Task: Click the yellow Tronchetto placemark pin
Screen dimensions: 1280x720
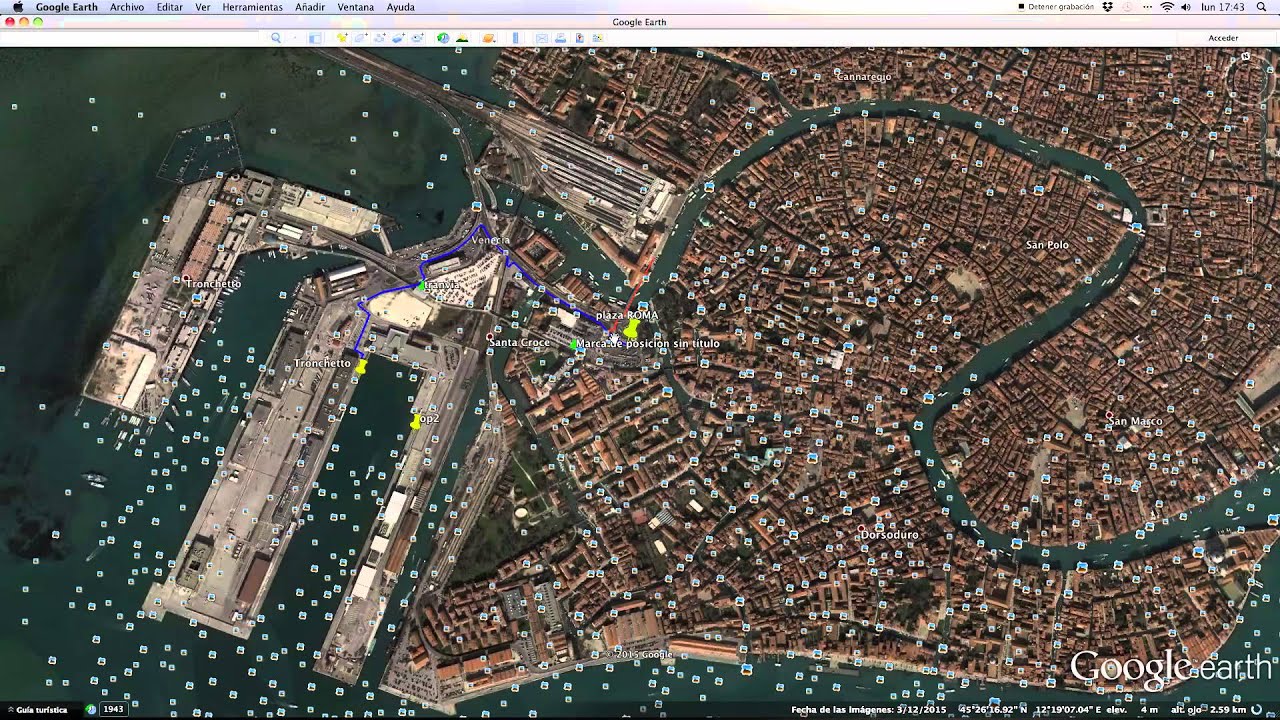Action: coord(361,366)
